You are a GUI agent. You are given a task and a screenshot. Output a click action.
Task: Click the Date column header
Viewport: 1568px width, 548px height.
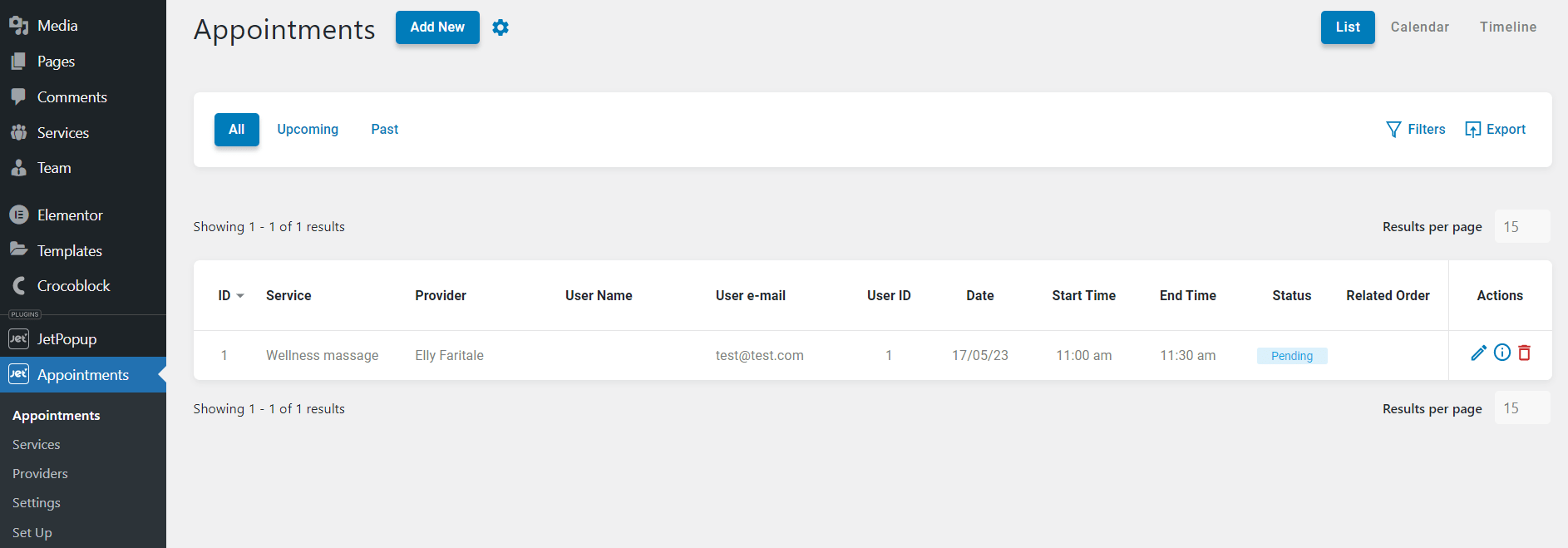979,296
